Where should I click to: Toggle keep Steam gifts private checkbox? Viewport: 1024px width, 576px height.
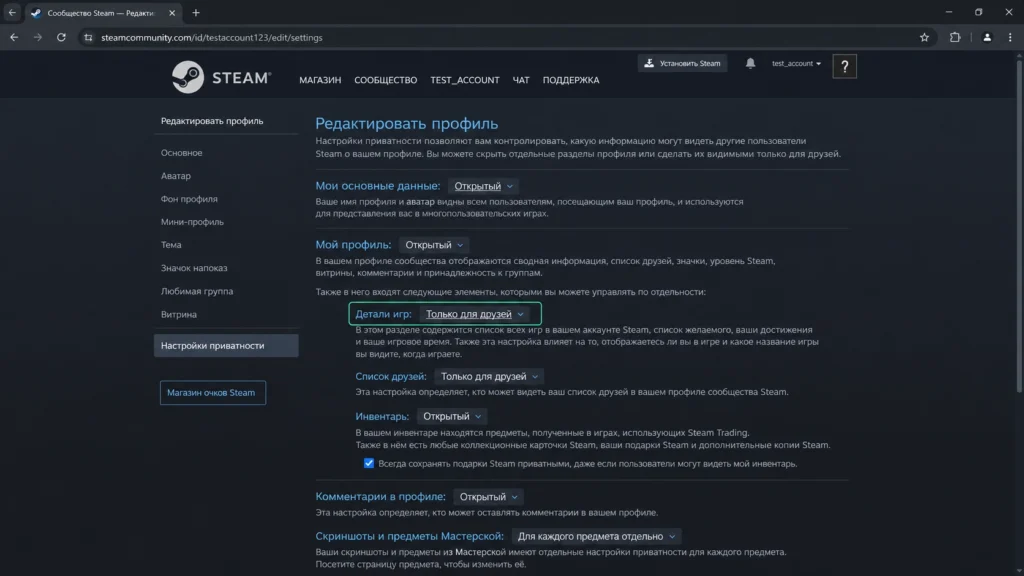(x=369, y=463)
